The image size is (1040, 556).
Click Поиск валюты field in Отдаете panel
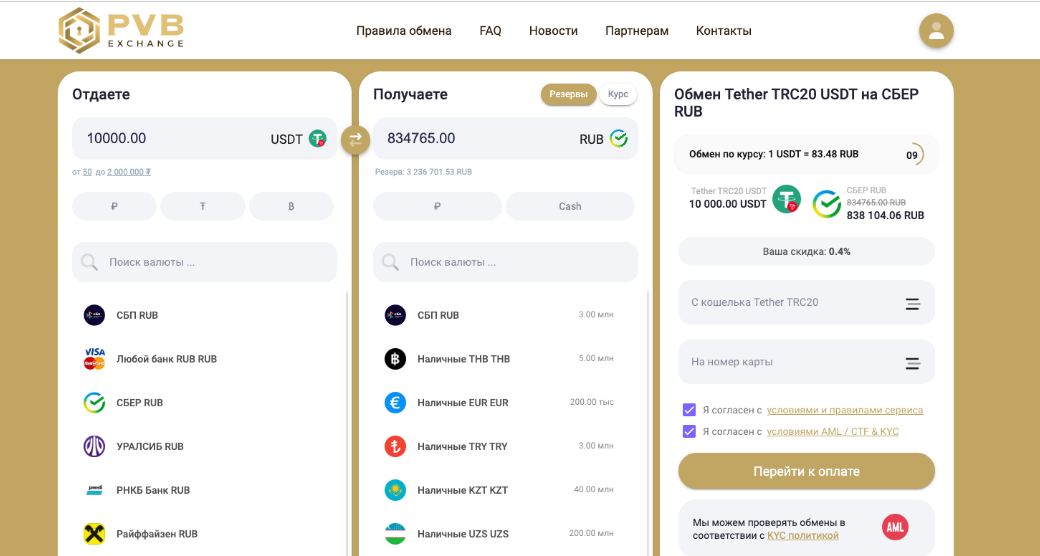pyautogui.click(x=204, y=262)
